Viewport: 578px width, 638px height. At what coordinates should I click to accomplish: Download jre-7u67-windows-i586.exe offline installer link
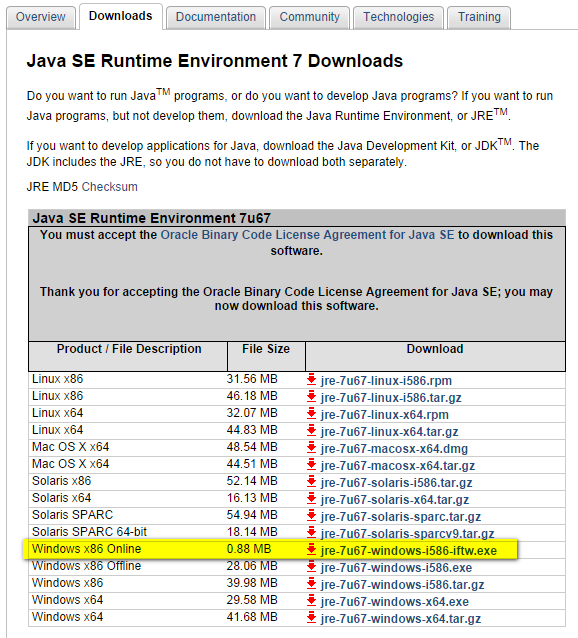pos(396,568)
